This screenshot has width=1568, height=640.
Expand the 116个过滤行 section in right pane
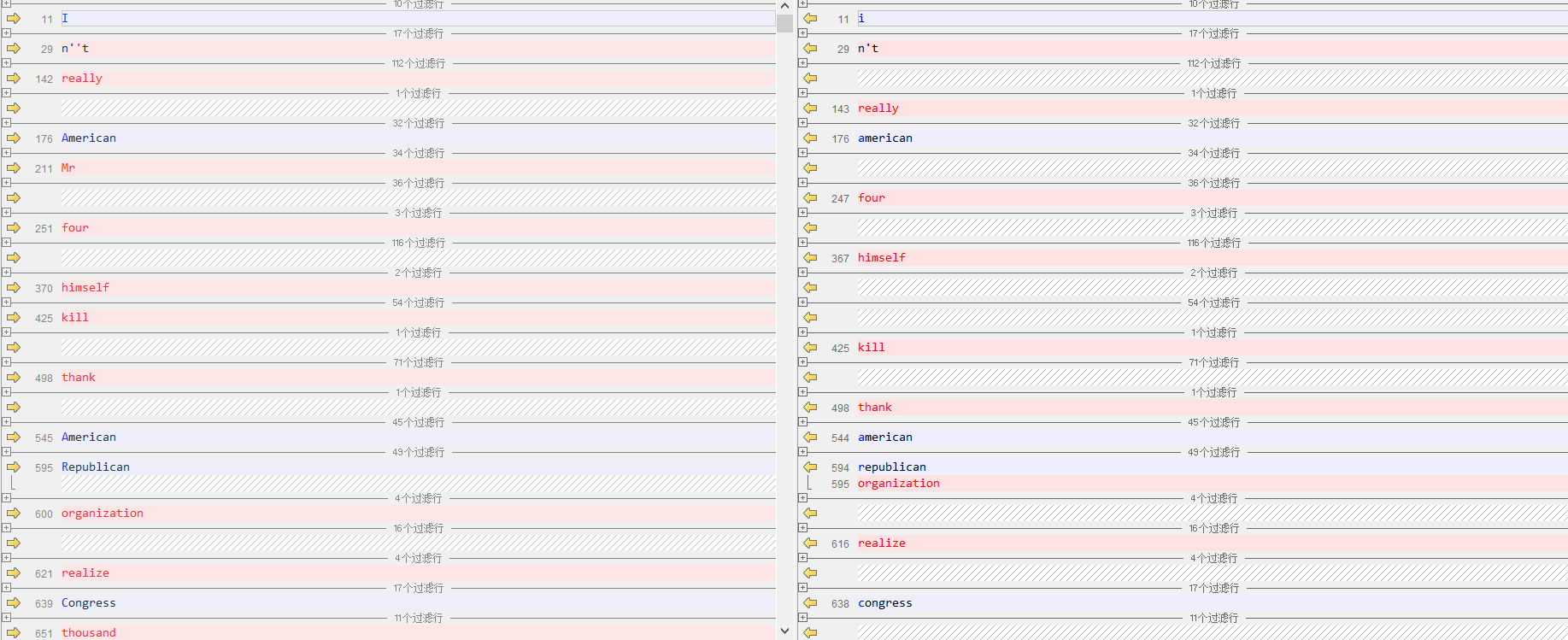coord(802,243)
